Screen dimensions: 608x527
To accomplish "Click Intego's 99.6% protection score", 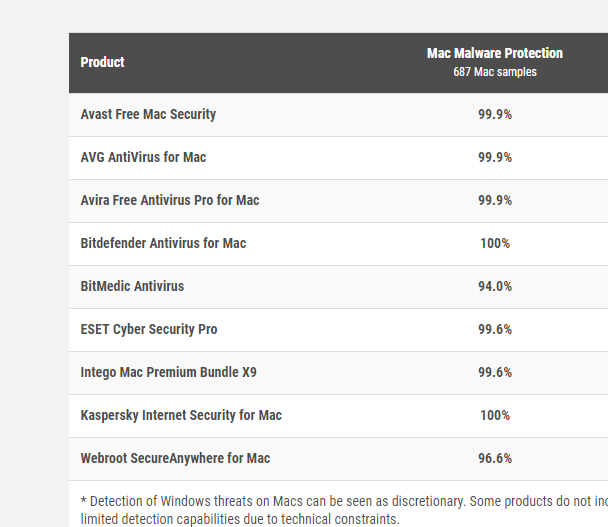I will [495, 372].
